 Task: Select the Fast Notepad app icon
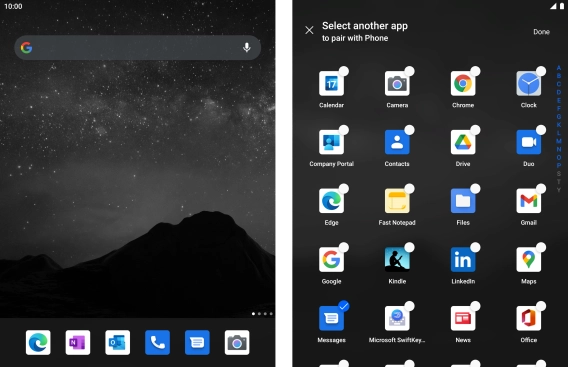pos(397,201)
